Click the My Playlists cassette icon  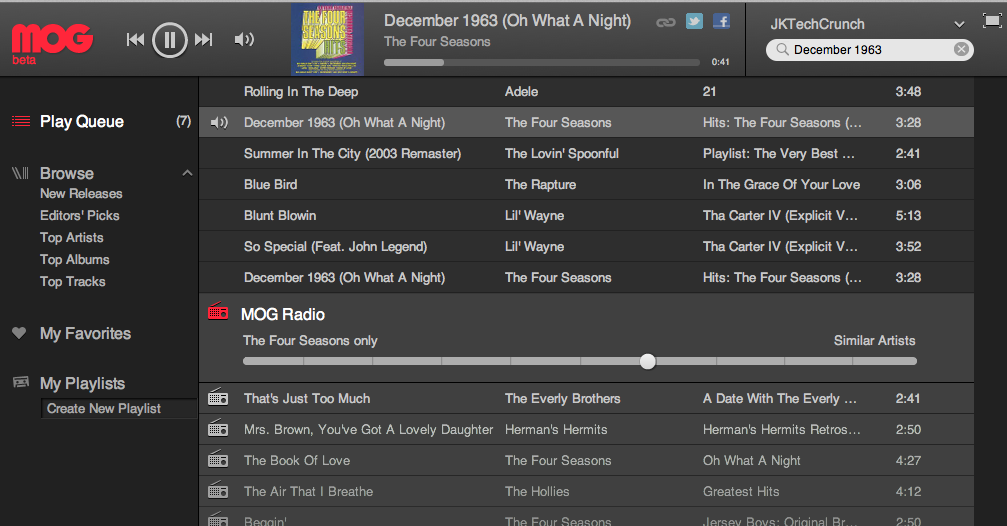pos(21,382)
